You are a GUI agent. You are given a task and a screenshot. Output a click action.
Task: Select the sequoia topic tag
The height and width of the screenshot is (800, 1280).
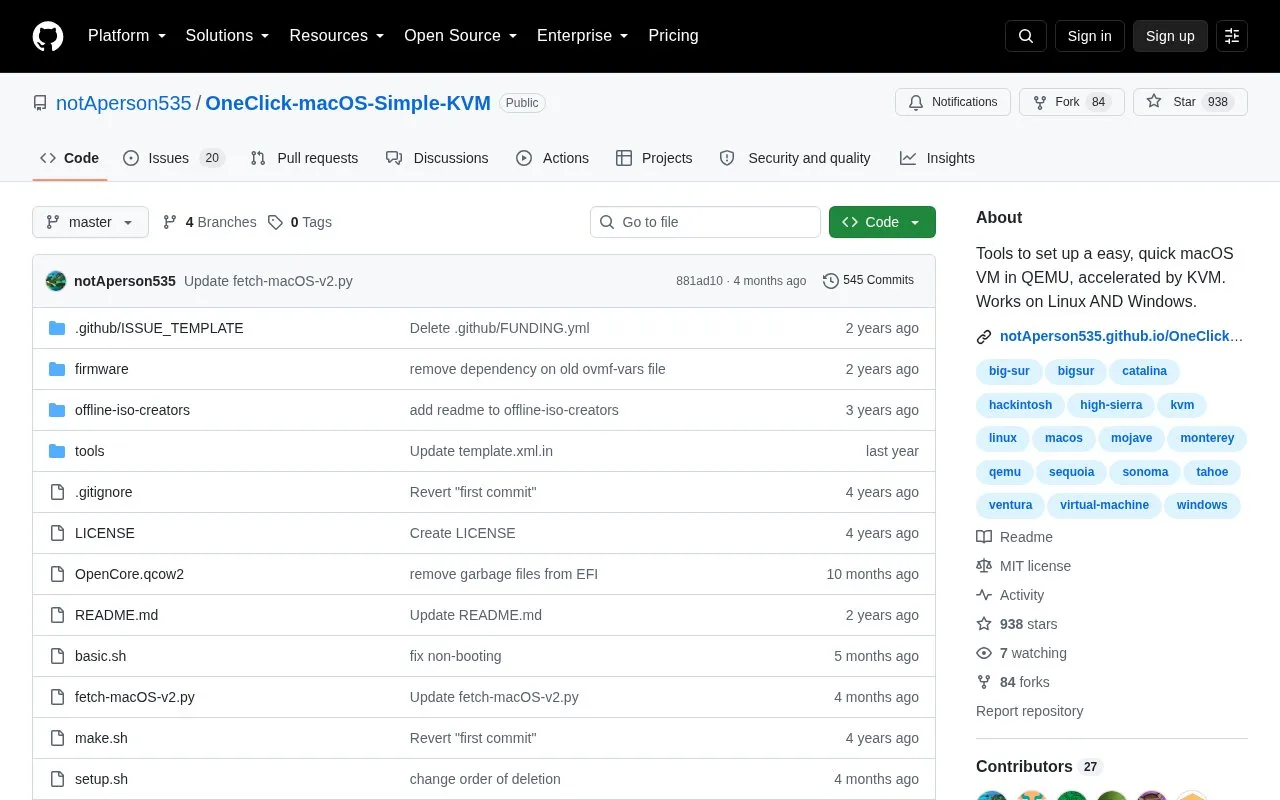tap(1071, 472)
